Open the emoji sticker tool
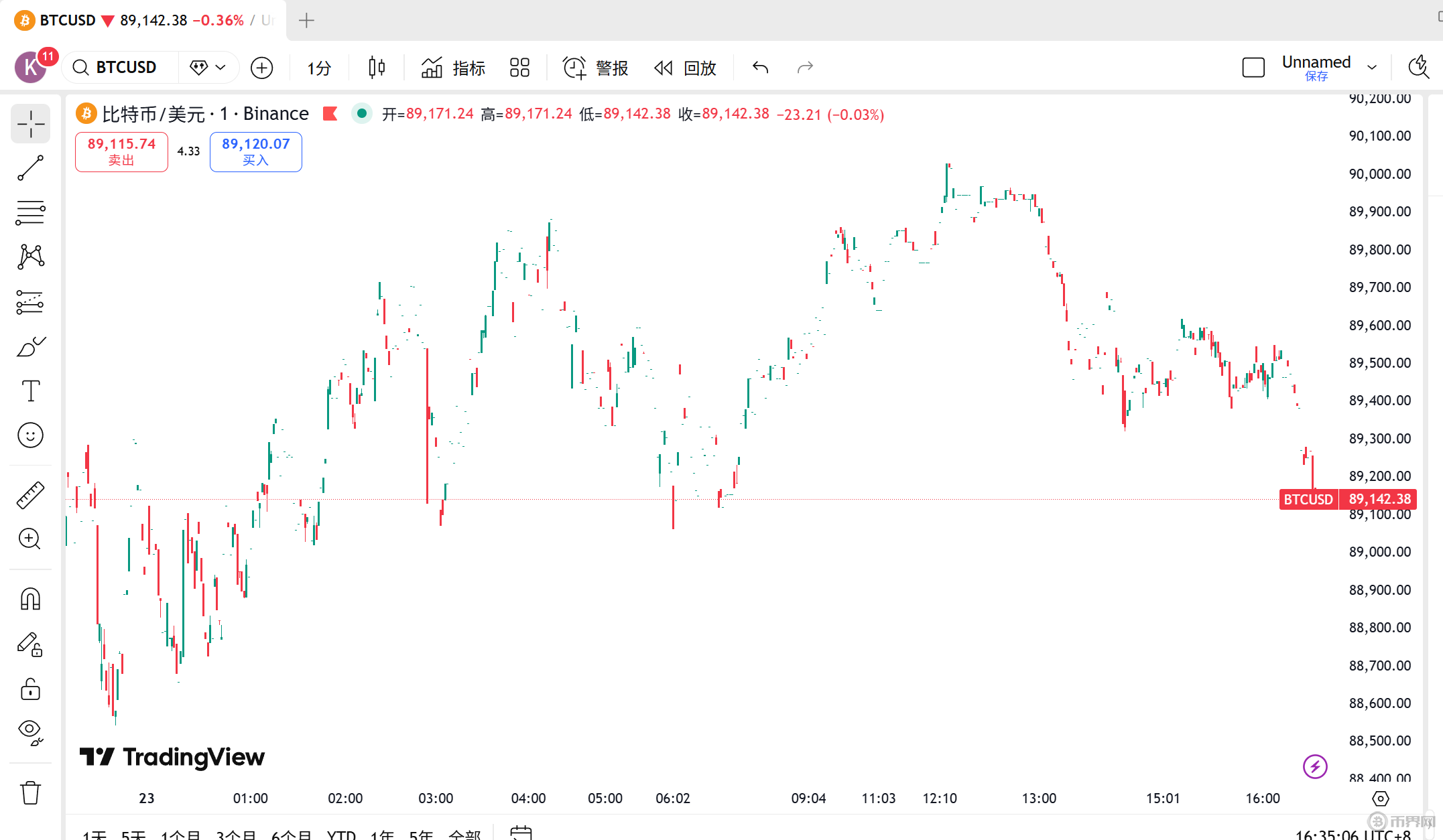1443x840 pixels. tap(30, 435)
